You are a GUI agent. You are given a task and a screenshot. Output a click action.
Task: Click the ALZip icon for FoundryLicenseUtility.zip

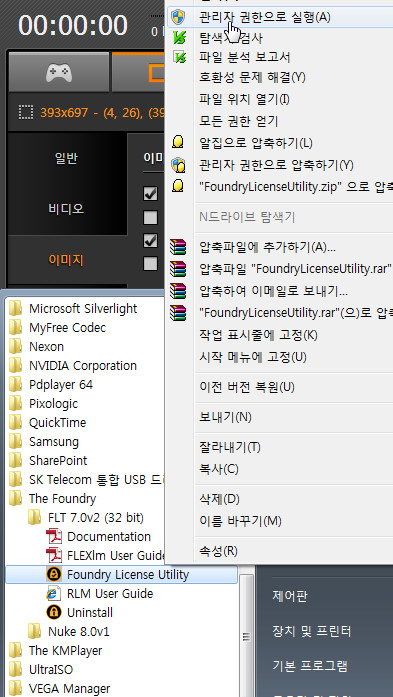pos(178,186)
